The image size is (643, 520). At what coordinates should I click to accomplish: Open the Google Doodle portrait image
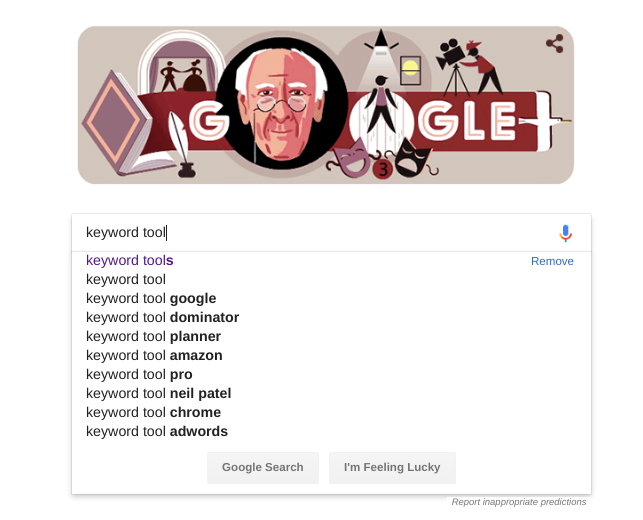[281, 104]
